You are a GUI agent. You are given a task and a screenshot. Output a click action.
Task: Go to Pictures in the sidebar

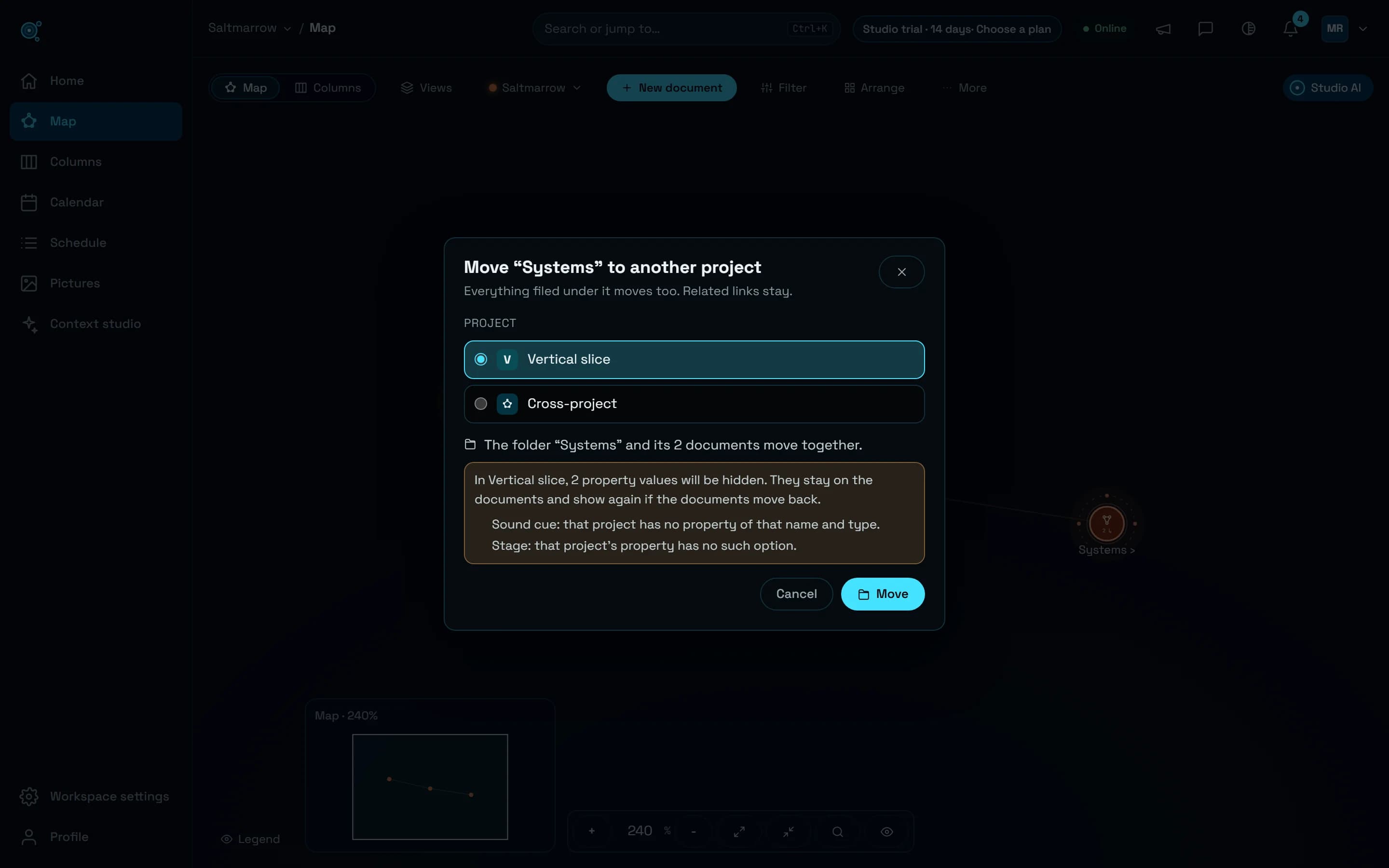pyautogui.click(x=95, y=283)
